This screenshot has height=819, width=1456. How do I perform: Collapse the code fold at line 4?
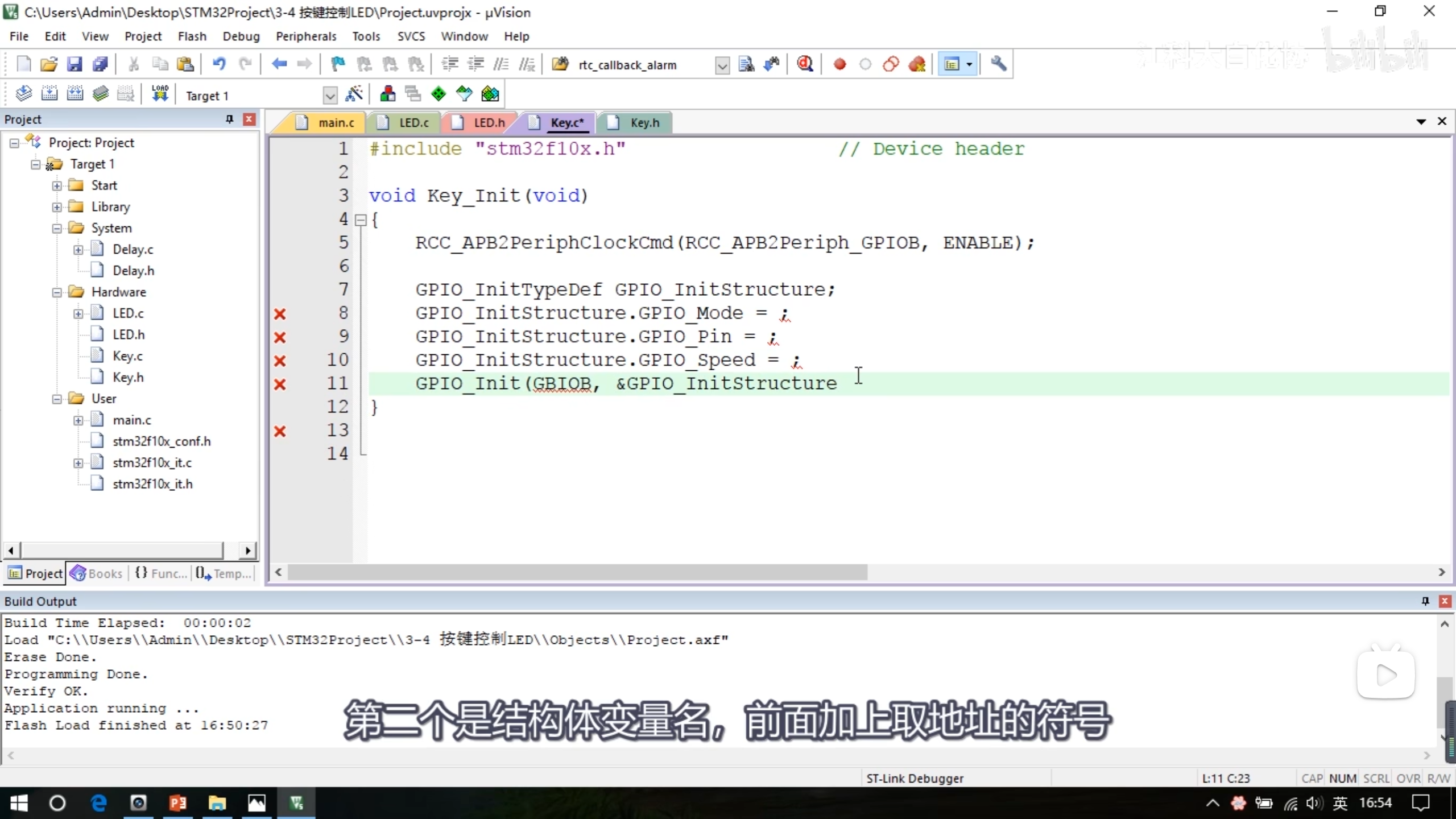pyautogui.click(x=361, y=220)
